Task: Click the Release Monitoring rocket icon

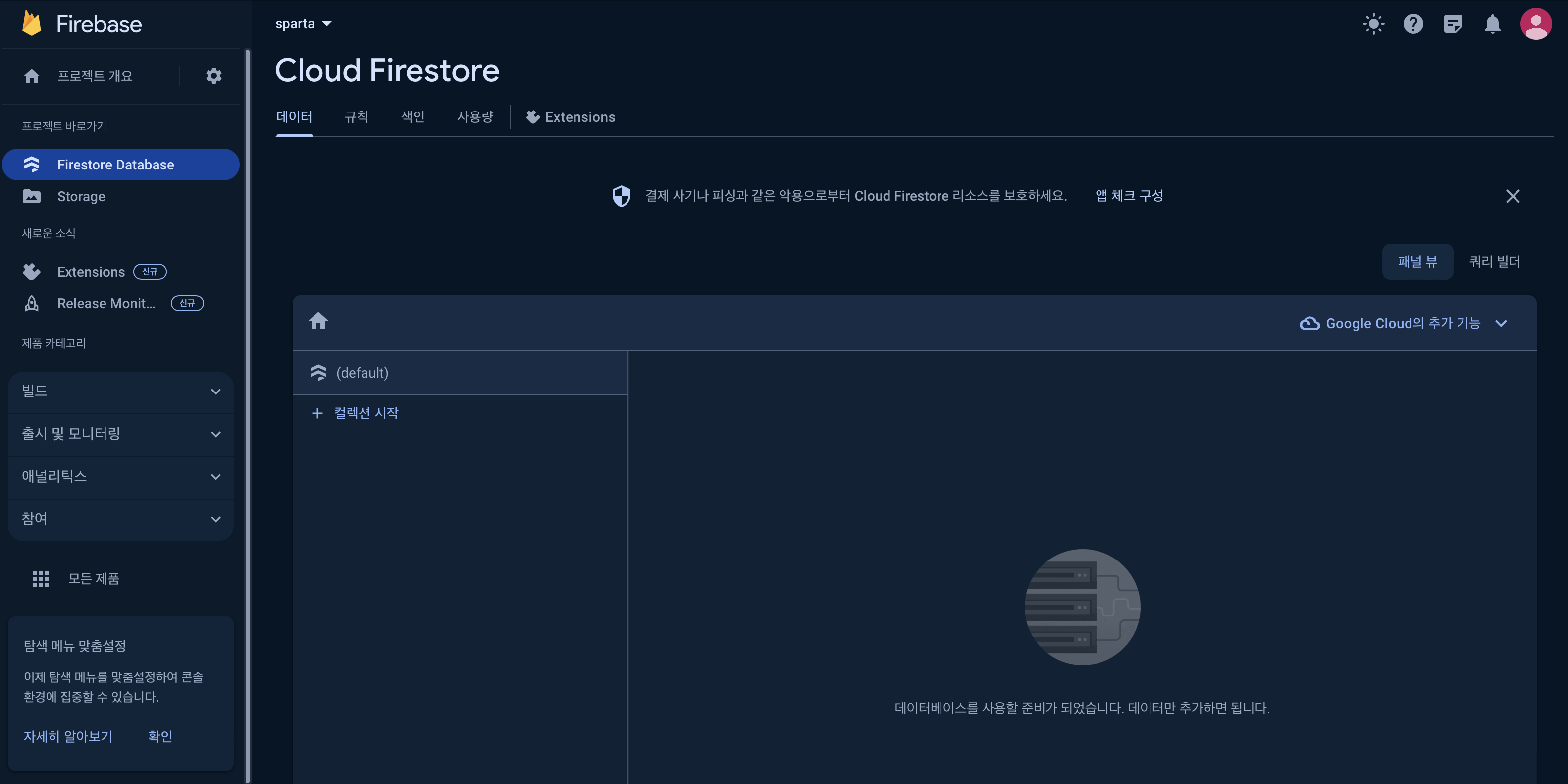Action: pyautogui.click(x=32, y=303)
